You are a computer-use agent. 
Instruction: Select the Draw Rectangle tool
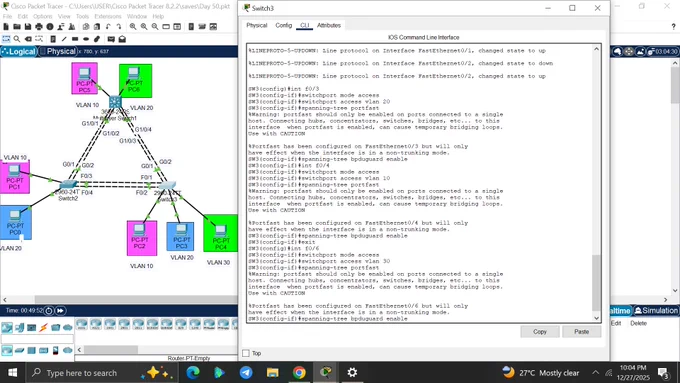coord(75,39)
